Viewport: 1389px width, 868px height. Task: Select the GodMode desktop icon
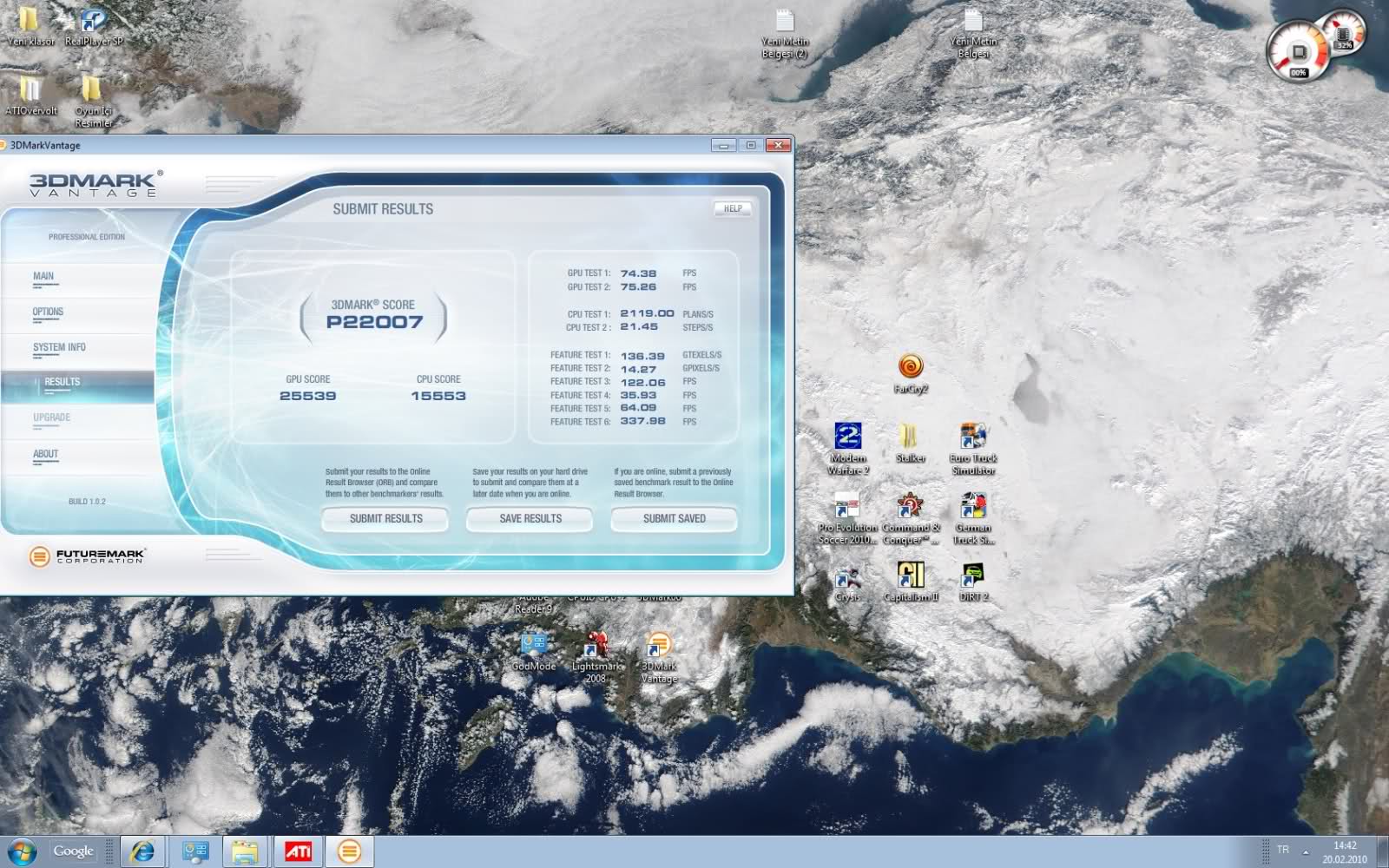[533, 652]
